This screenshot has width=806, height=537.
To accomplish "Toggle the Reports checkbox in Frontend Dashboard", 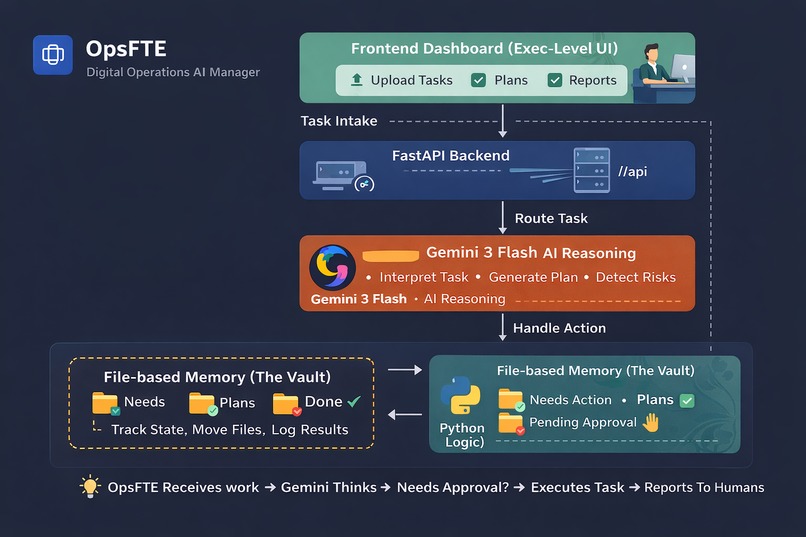I will (x=555, y=80).
